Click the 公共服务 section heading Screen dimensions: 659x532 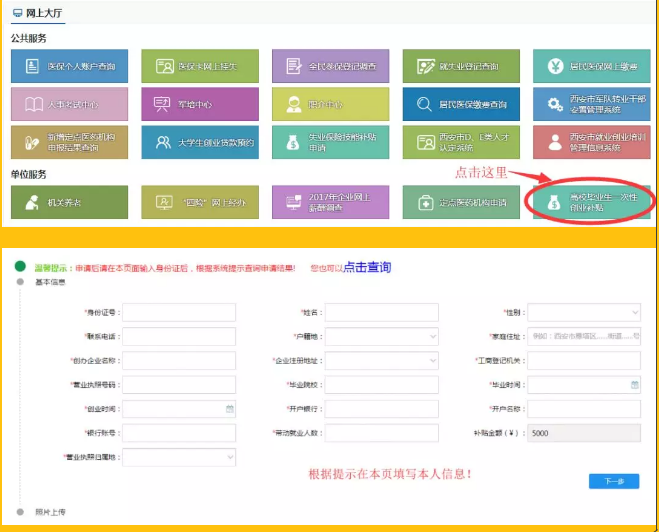[29, 38]
